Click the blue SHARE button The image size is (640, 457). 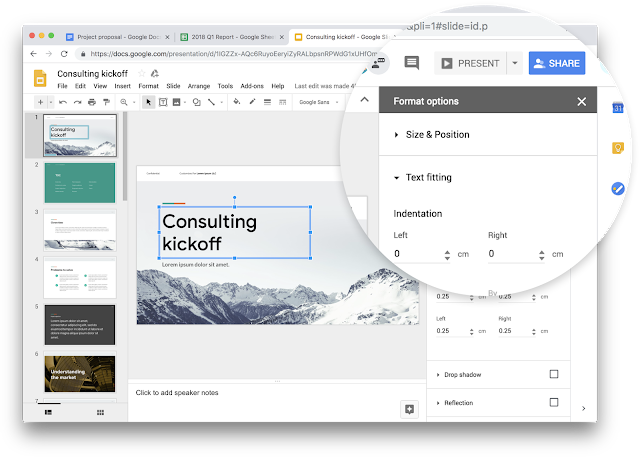557,63
